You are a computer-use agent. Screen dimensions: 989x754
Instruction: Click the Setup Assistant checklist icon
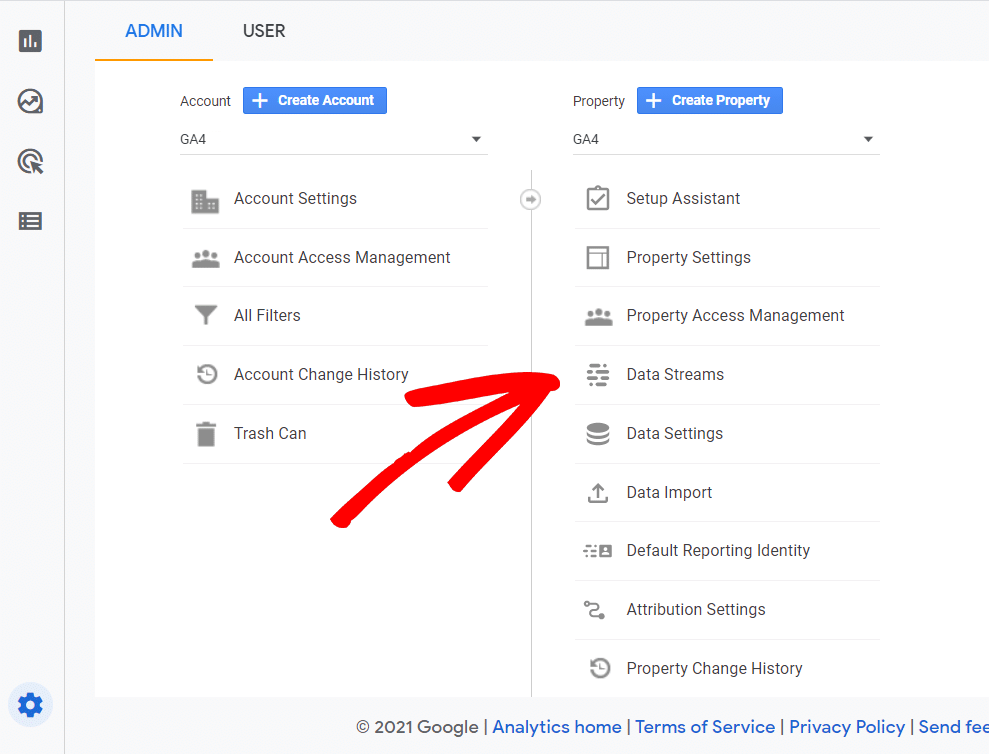point(598,199)
